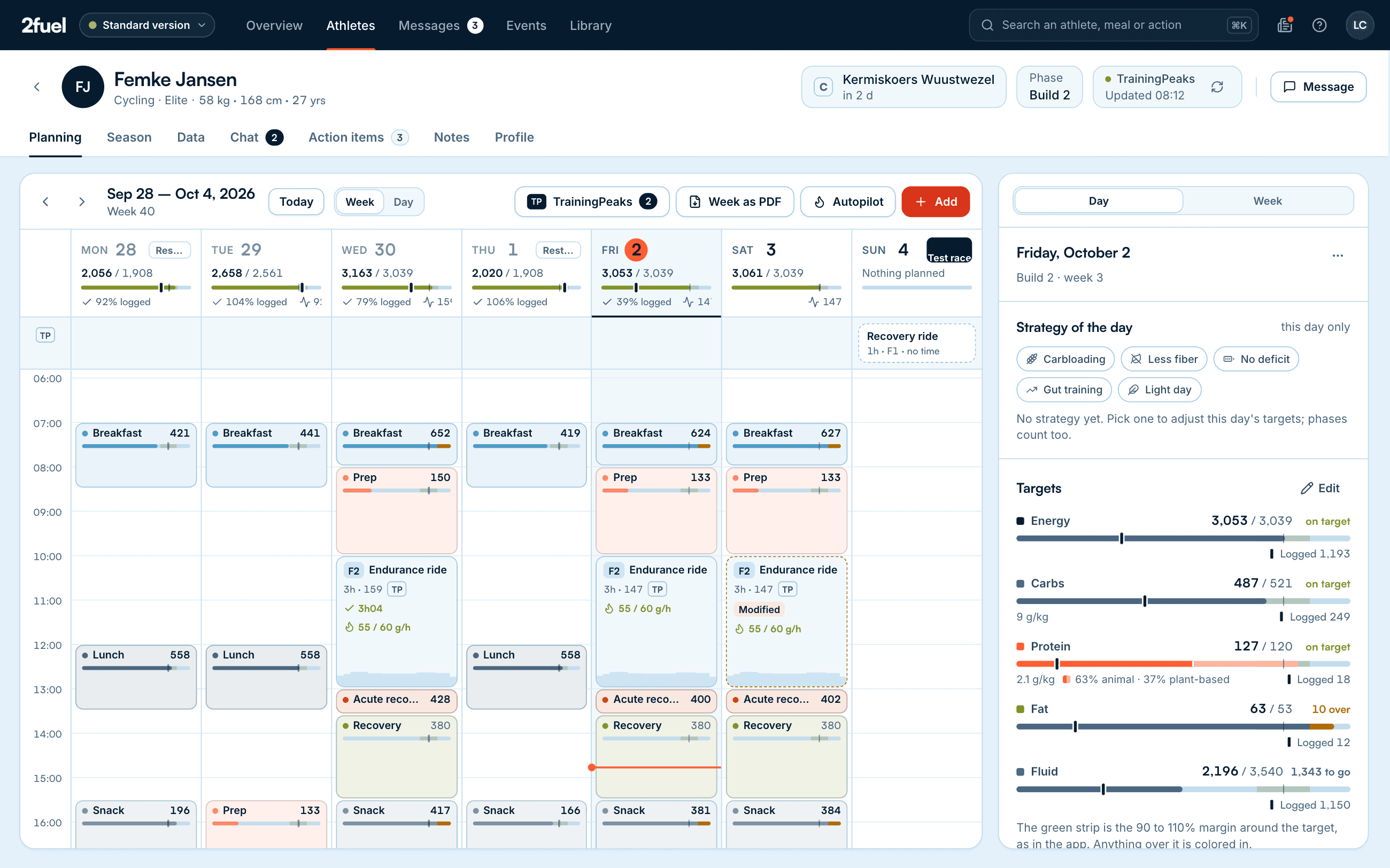The height and width of the screenshot is (868, 1390).
Task: Toggle the Light day strategy chip
Action: click(1159, 390)
